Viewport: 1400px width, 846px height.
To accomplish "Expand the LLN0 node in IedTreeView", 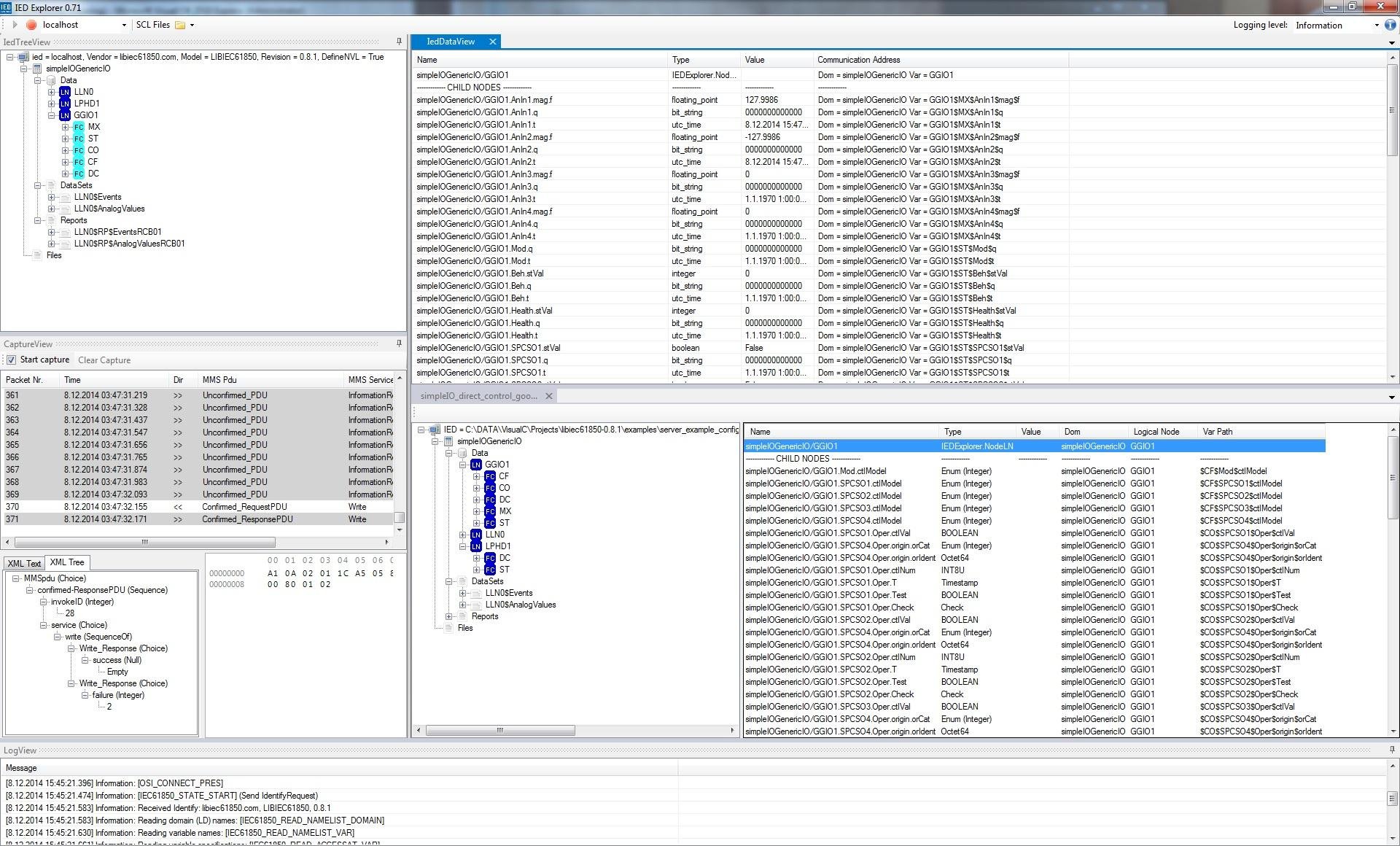I will point(51,92).
